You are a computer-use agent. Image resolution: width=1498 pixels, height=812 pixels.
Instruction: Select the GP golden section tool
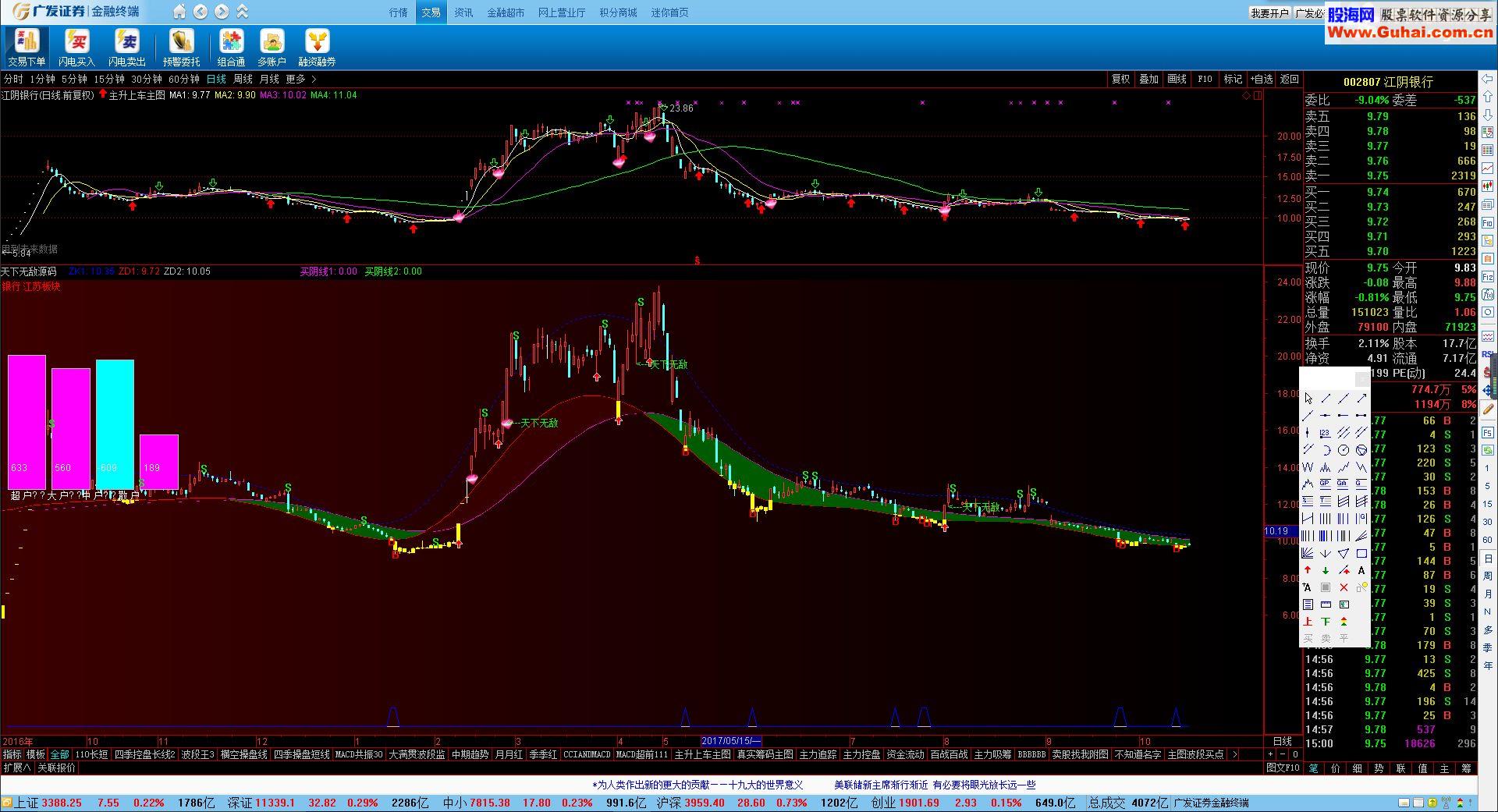tap(1326, 484)
